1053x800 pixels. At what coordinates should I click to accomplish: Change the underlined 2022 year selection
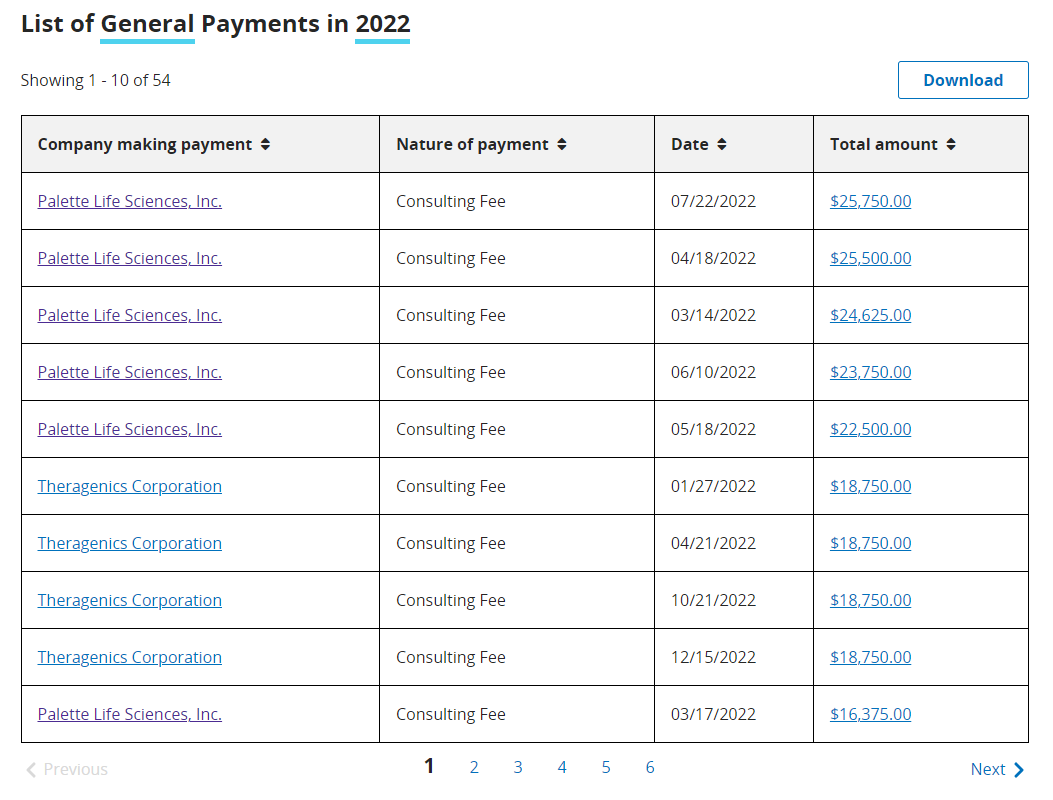(x=382, y=24)
